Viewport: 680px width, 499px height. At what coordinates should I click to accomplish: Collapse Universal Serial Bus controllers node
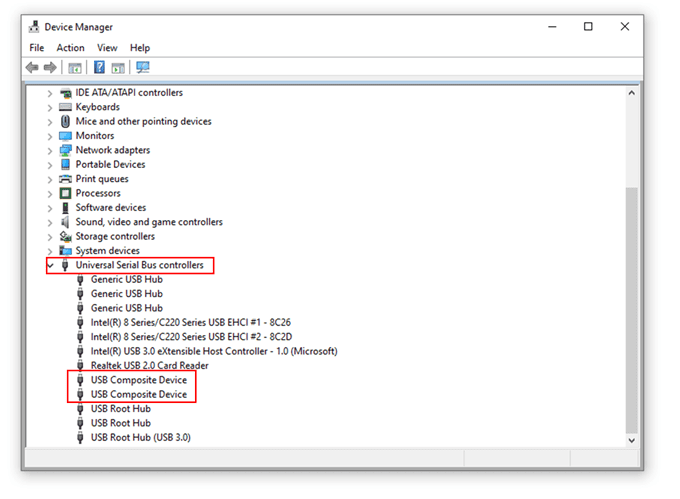pos(50,265)
